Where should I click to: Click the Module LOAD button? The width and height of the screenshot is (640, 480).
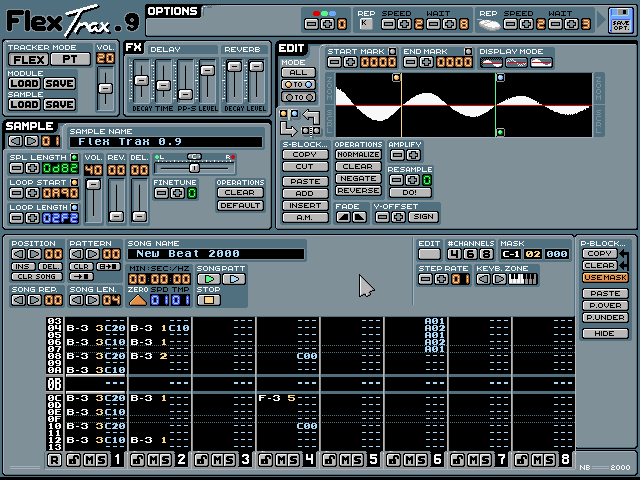tap(24, 84)
